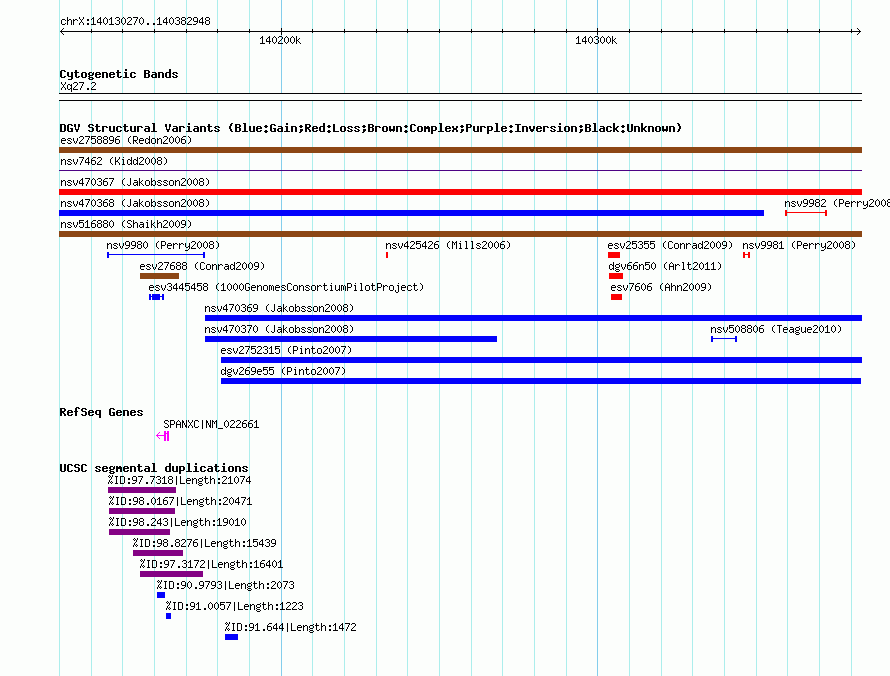
Task: Click the esv2752315 (Pinto2007) label
Action: coord(286,350)
